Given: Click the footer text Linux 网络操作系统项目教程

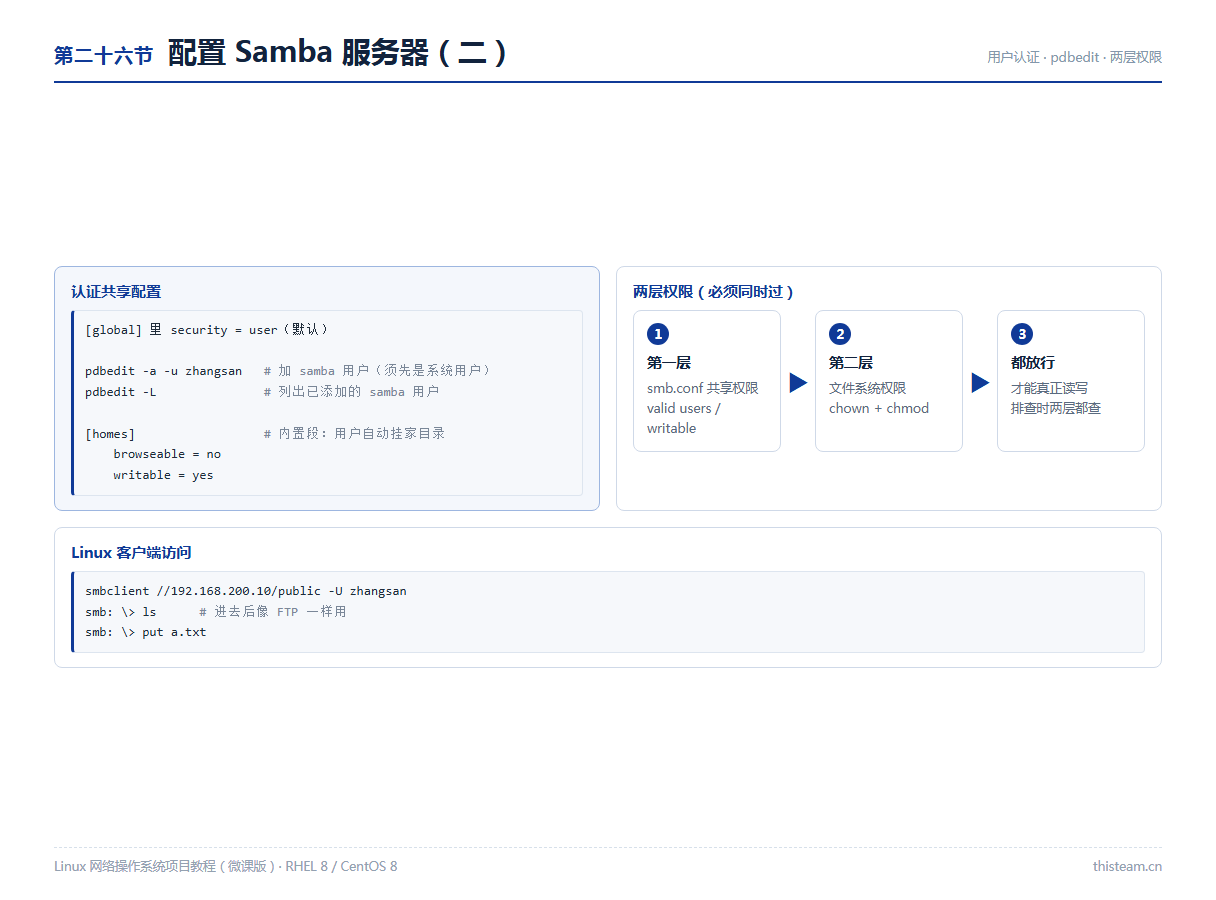Looking at the screenshot, I should point(226,866).
